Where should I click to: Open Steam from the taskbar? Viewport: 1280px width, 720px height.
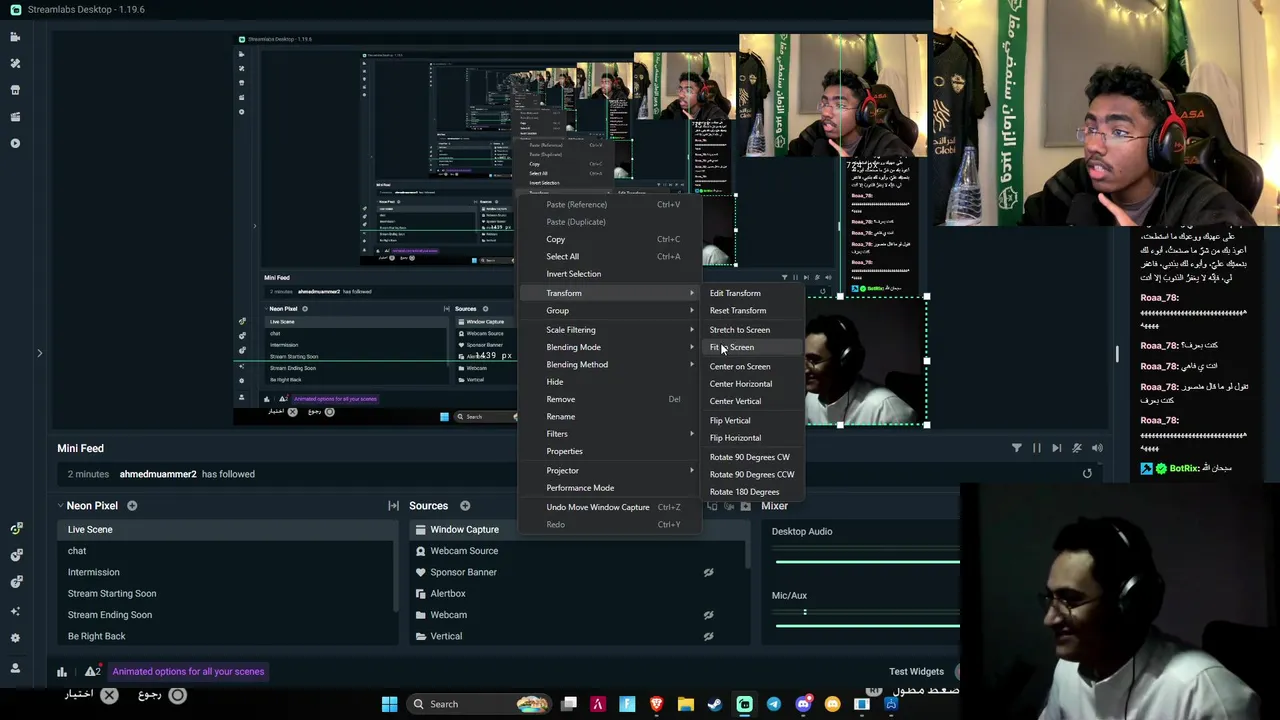click(715, 704)
